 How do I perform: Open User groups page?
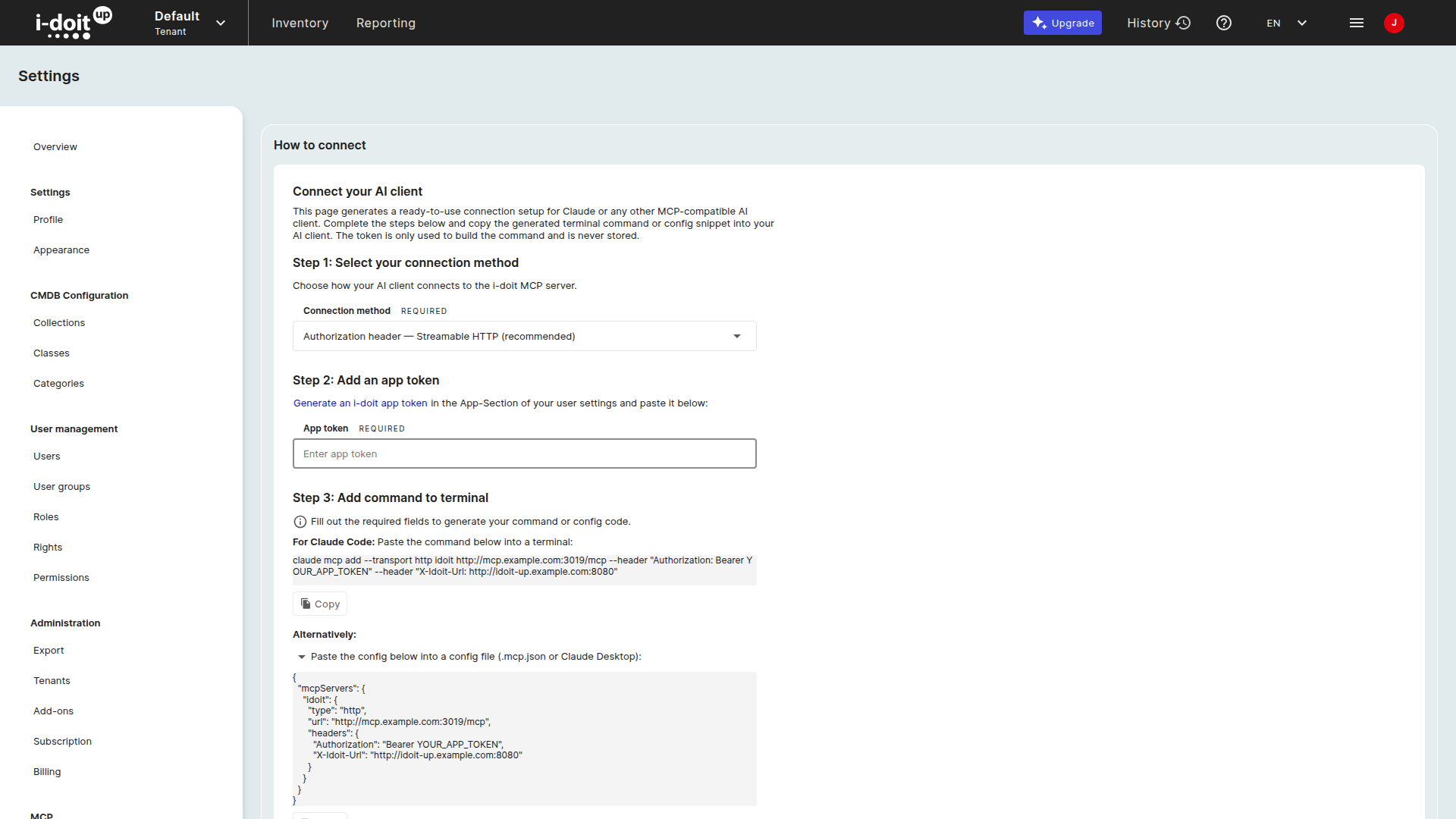coord(61,487)
